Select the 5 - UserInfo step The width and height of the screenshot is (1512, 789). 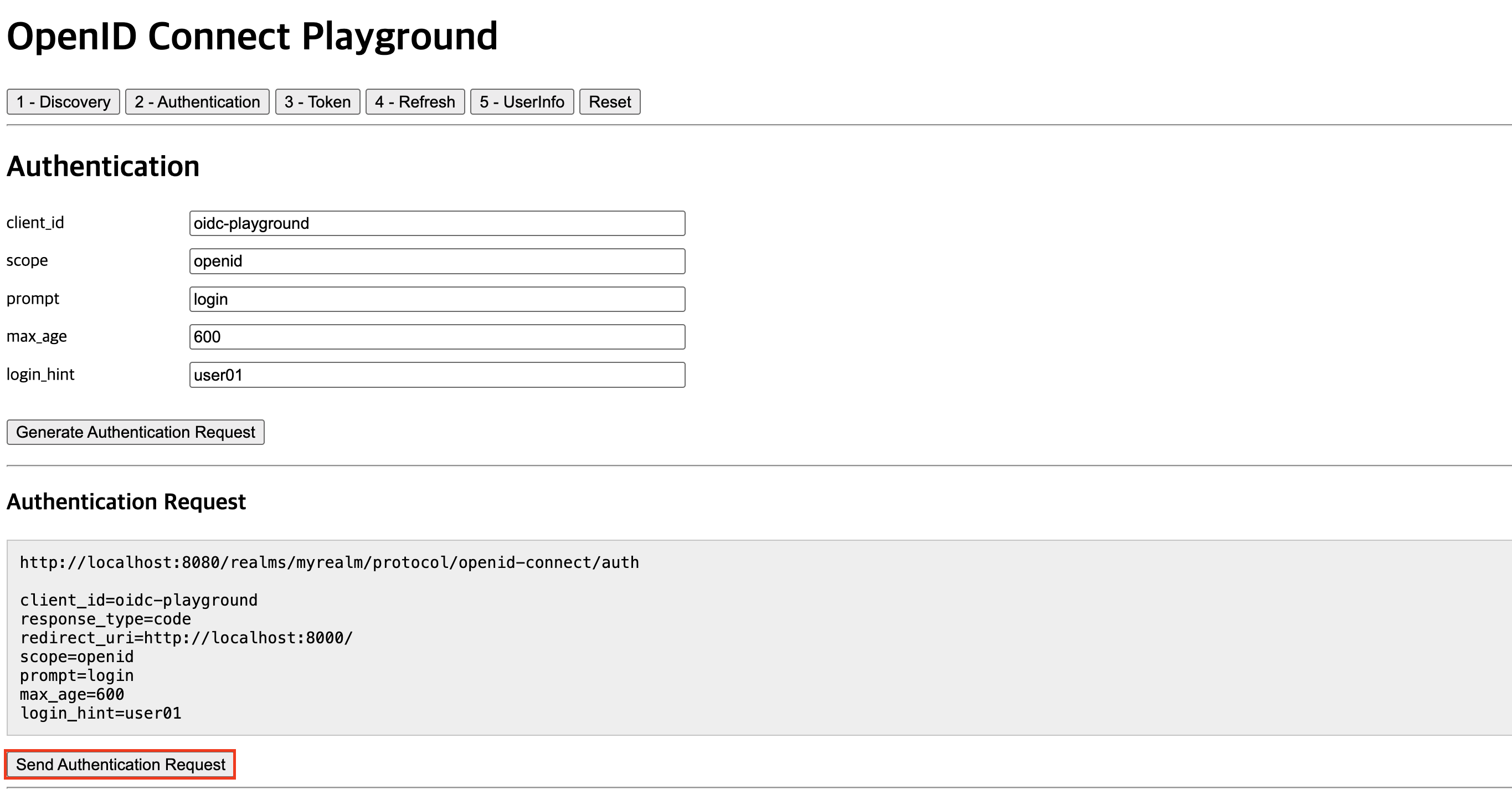point(521,101)
